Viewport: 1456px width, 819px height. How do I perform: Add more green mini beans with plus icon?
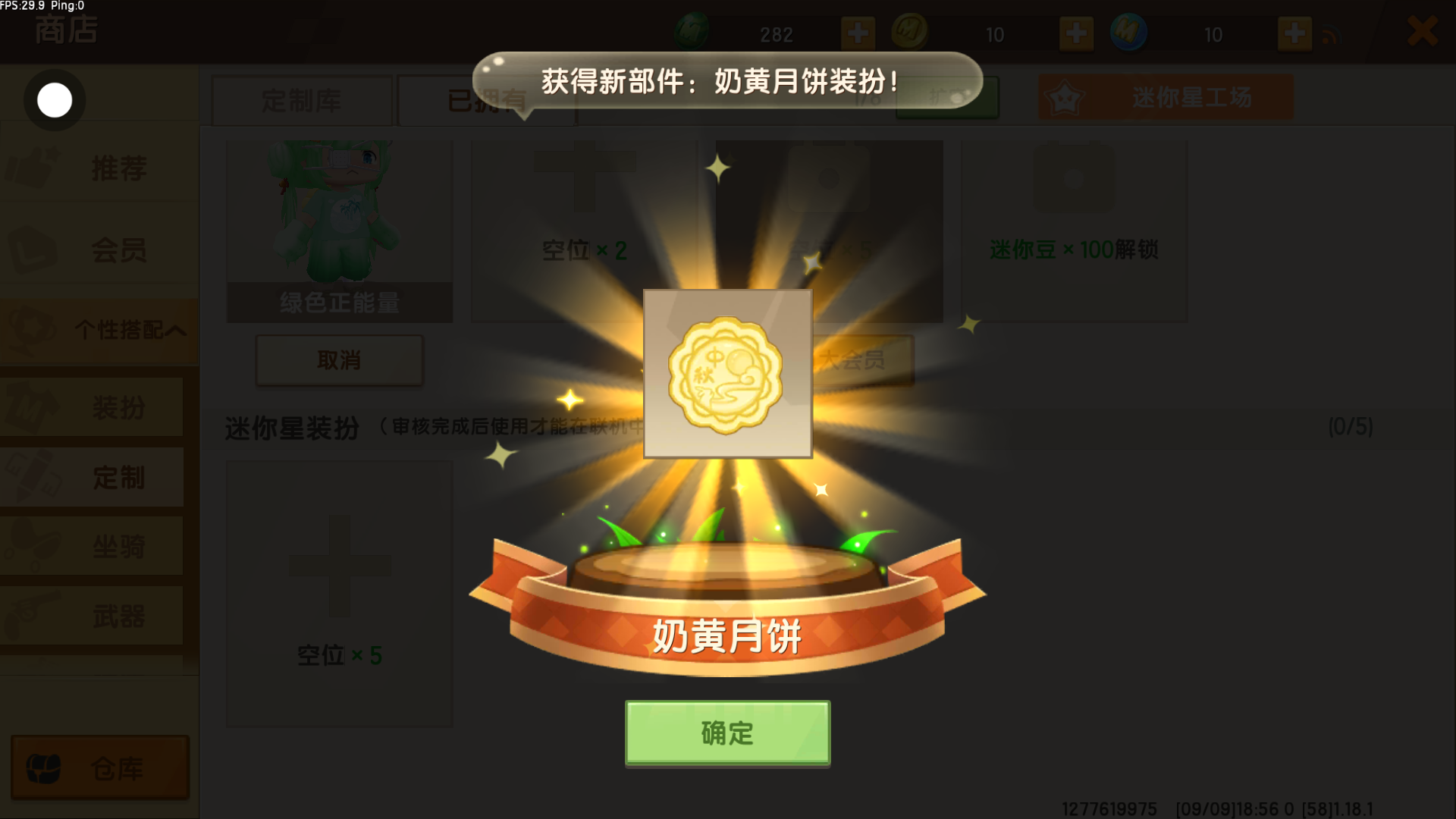(858, 33)
